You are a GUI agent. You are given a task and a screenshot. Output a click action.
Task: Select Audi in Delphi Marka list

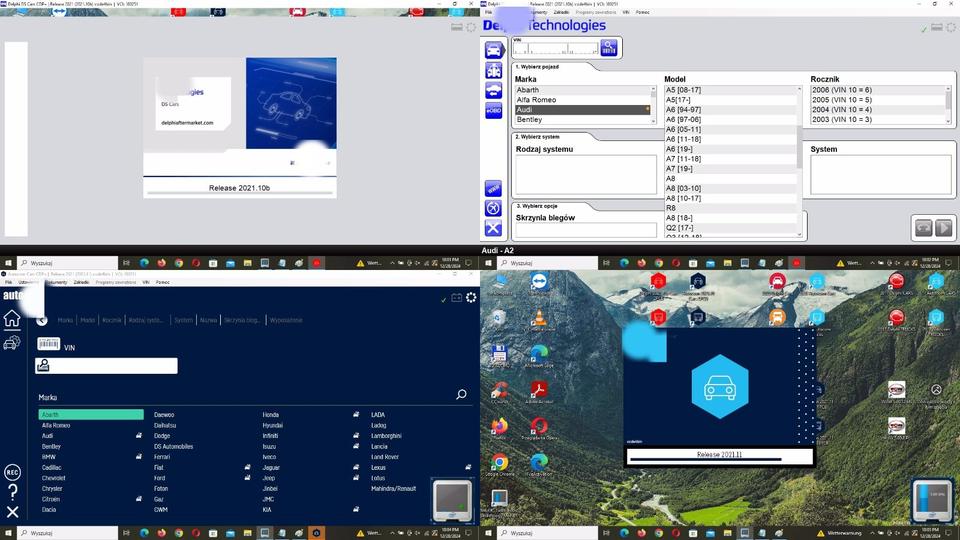(582, 110)
